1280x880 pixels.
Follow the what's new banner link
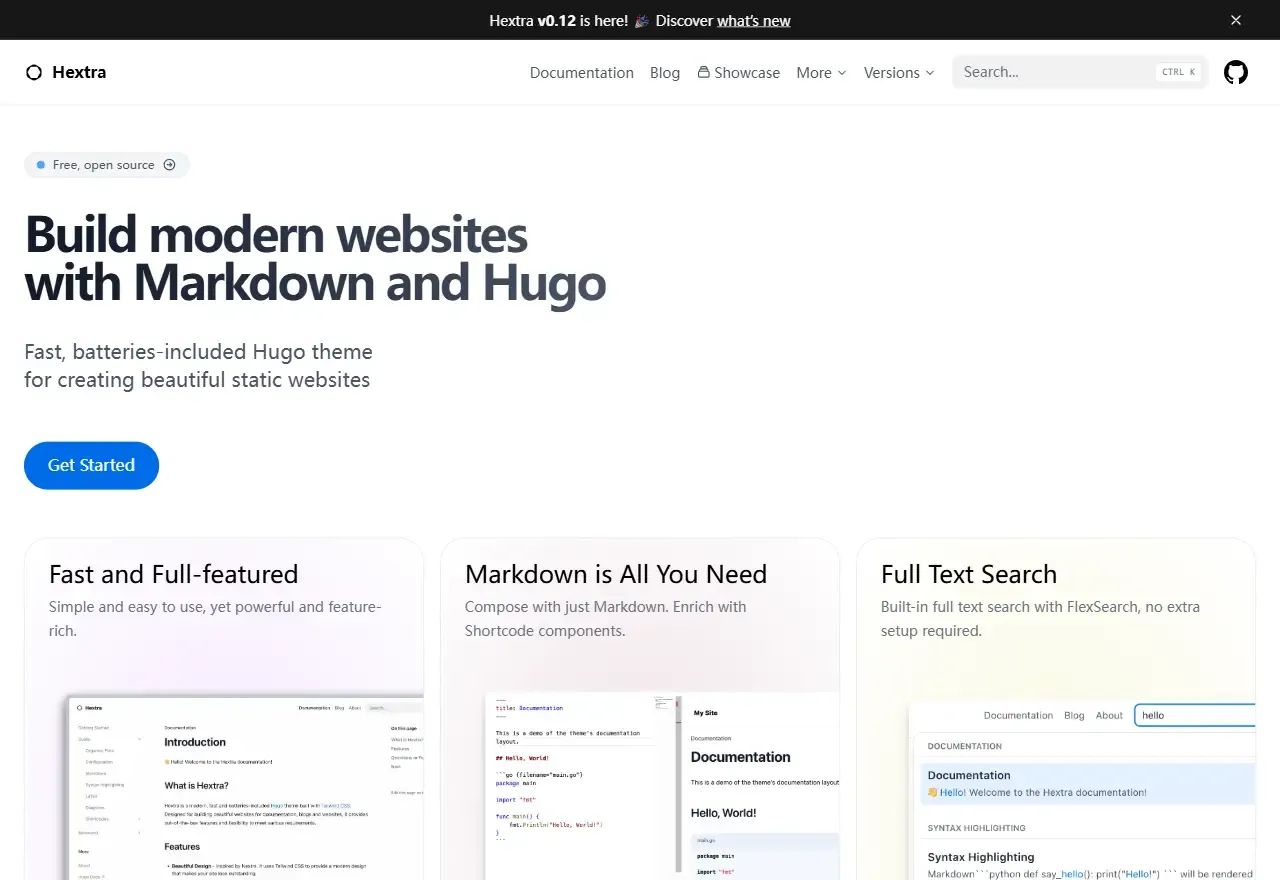pos(754,20)
